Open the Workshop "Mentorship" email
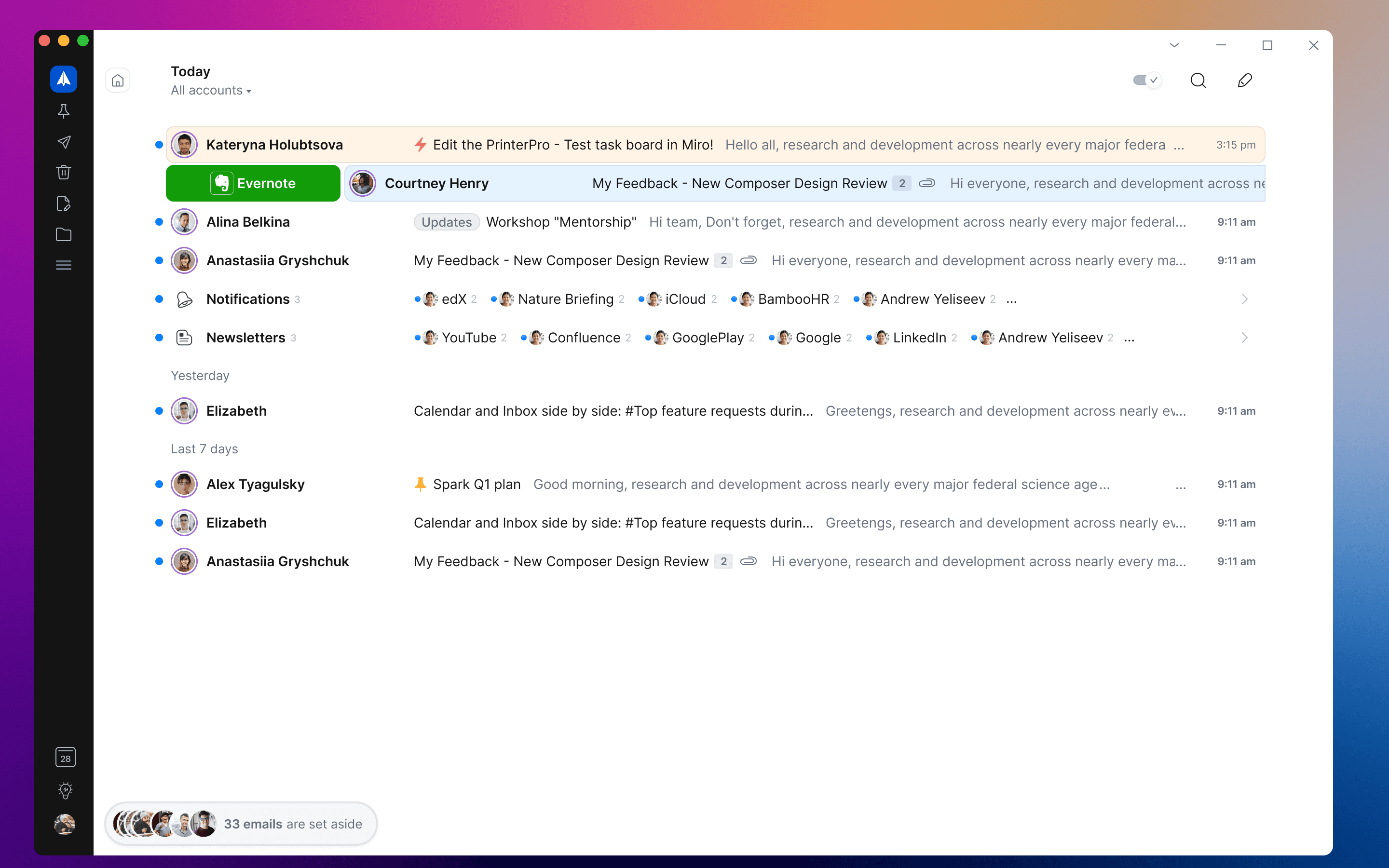 (715, 222)
